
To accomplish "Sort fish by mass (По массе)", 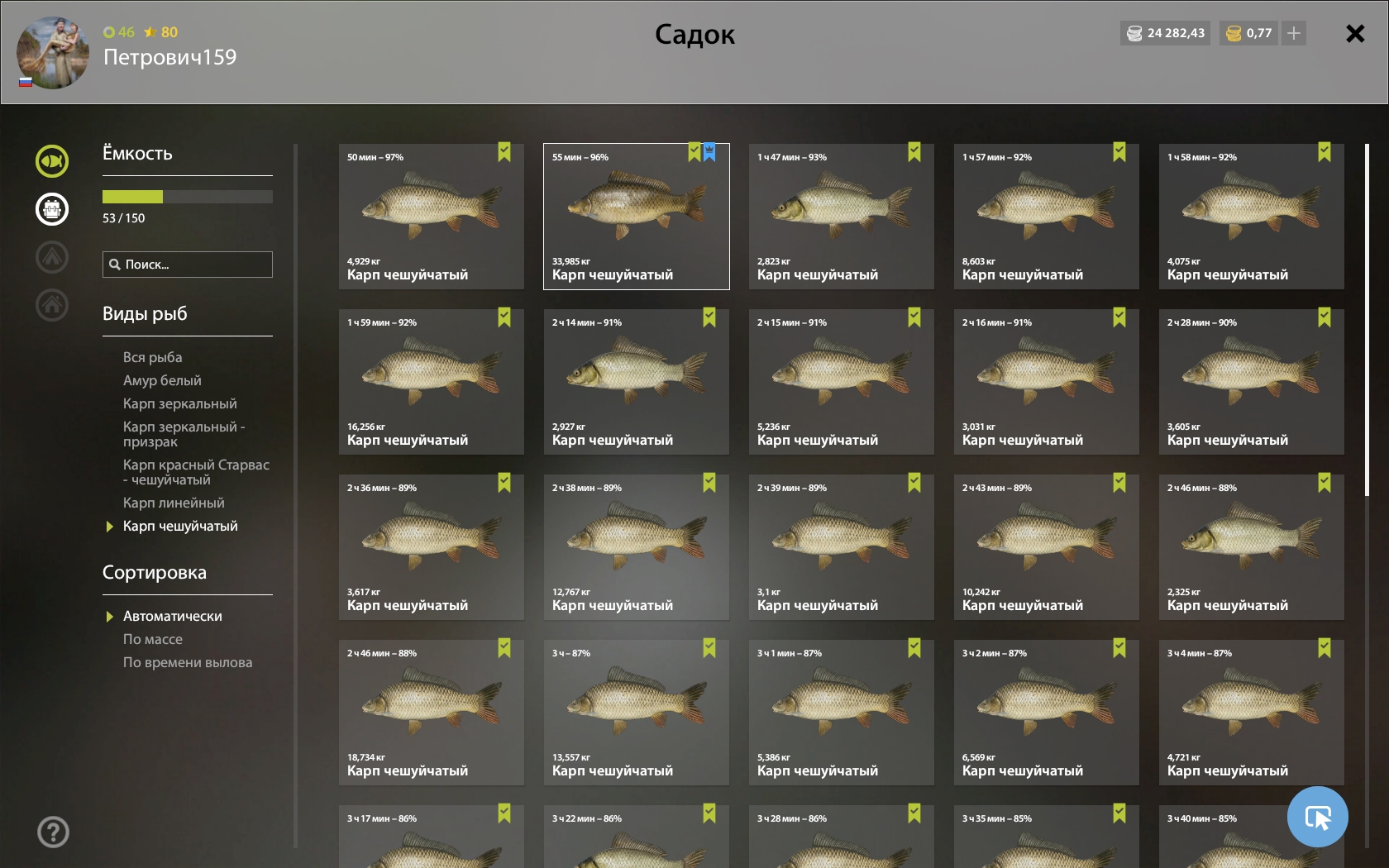I will [x=153, y=639].
